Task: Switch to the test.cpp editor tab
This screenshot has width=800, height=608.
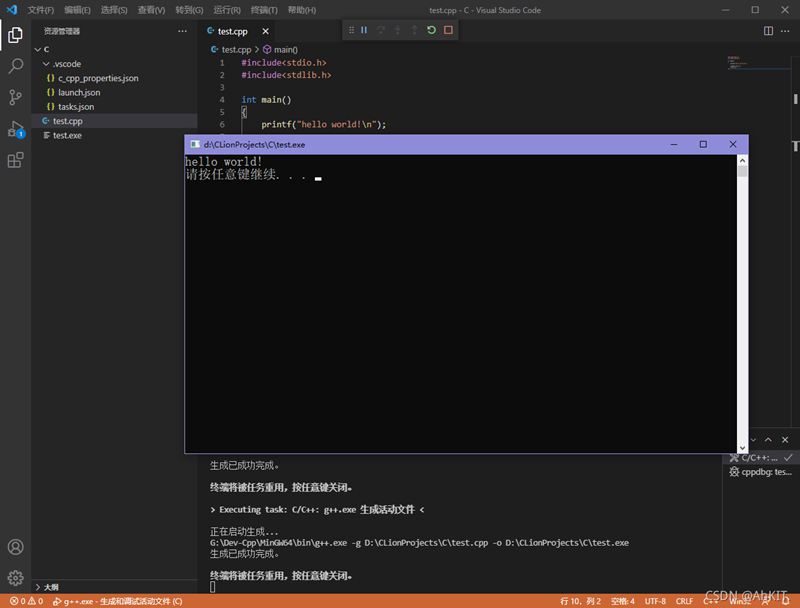Action: pyautogui.click(x=232, y=31)
